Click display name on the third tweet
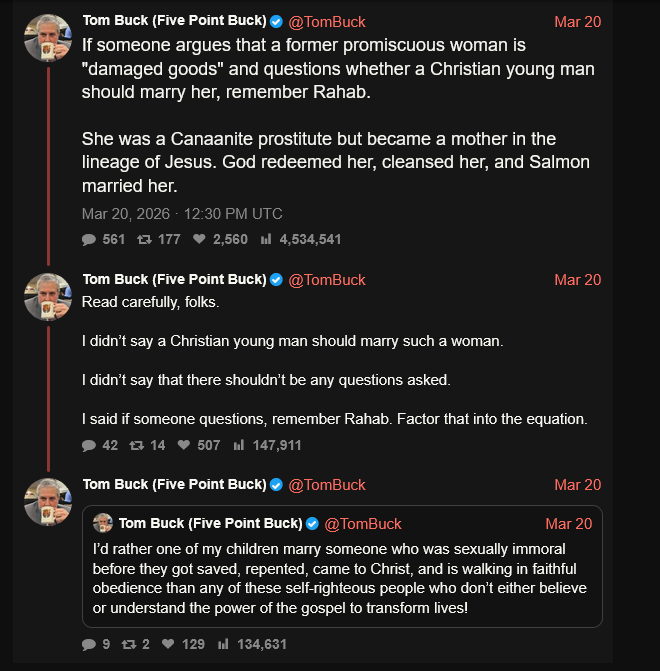Image resolution: width=660 pixels, height=671 pixels. (174, 485)
